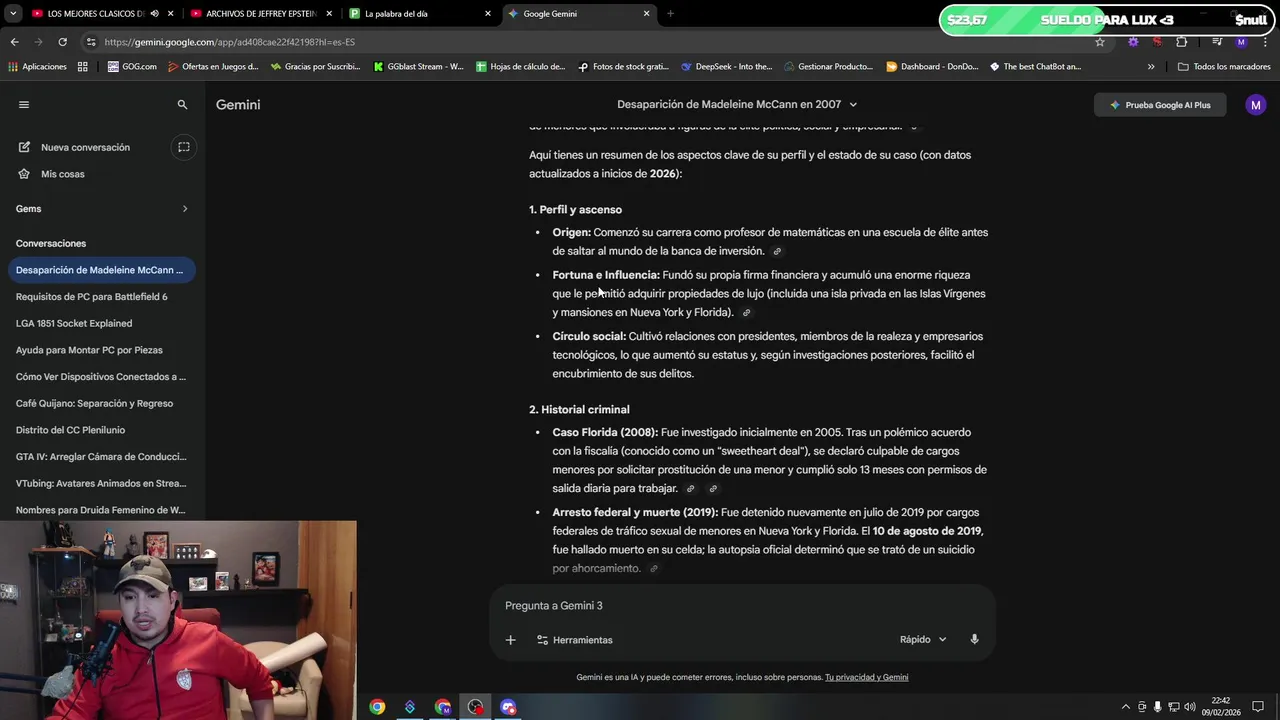Reload the current page
The height and width of the screenshot is (720, 1280).
click(x=62, y=42)
